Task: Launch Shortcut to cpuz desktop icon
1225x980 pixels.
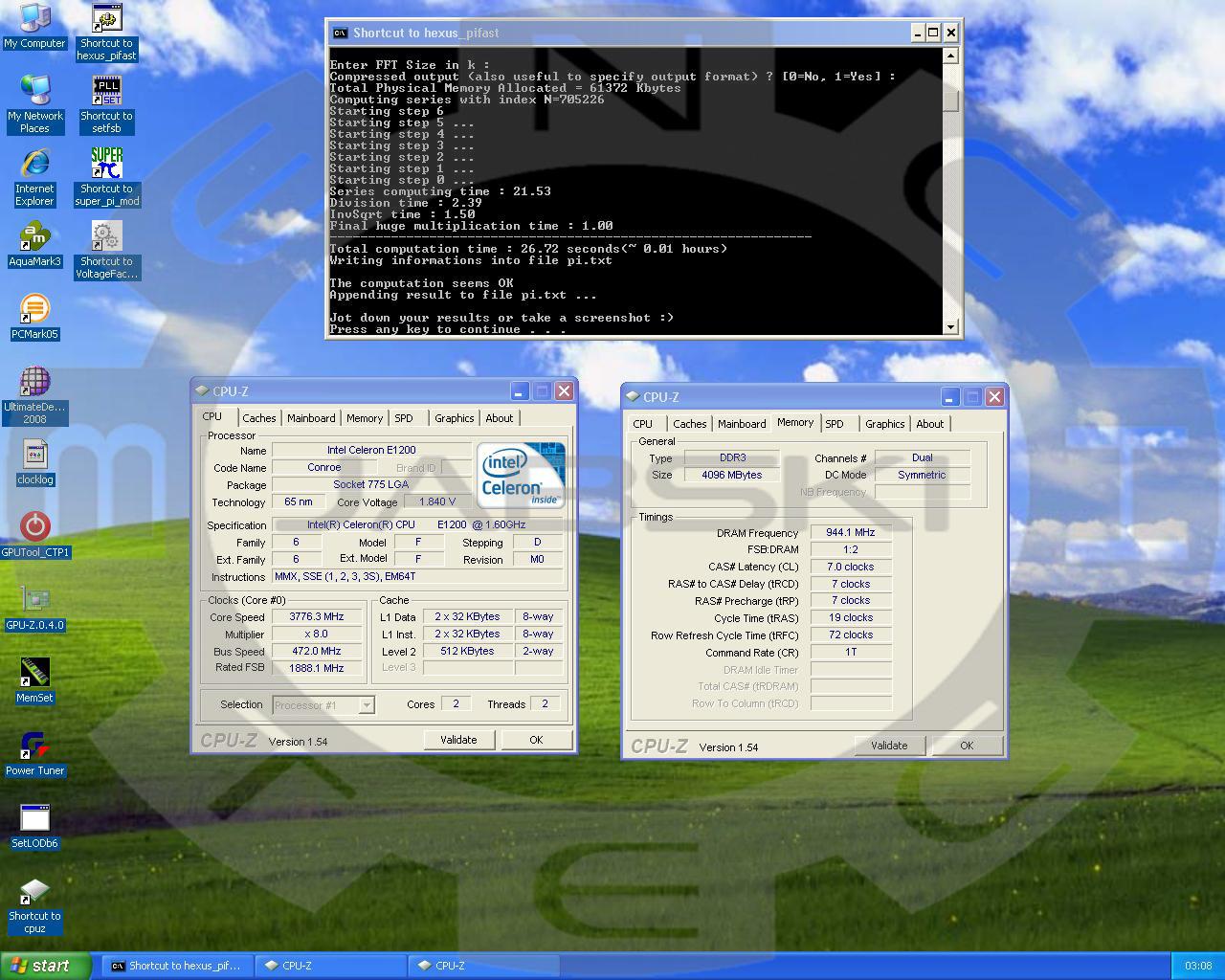Action: click(x=34, y=906)
